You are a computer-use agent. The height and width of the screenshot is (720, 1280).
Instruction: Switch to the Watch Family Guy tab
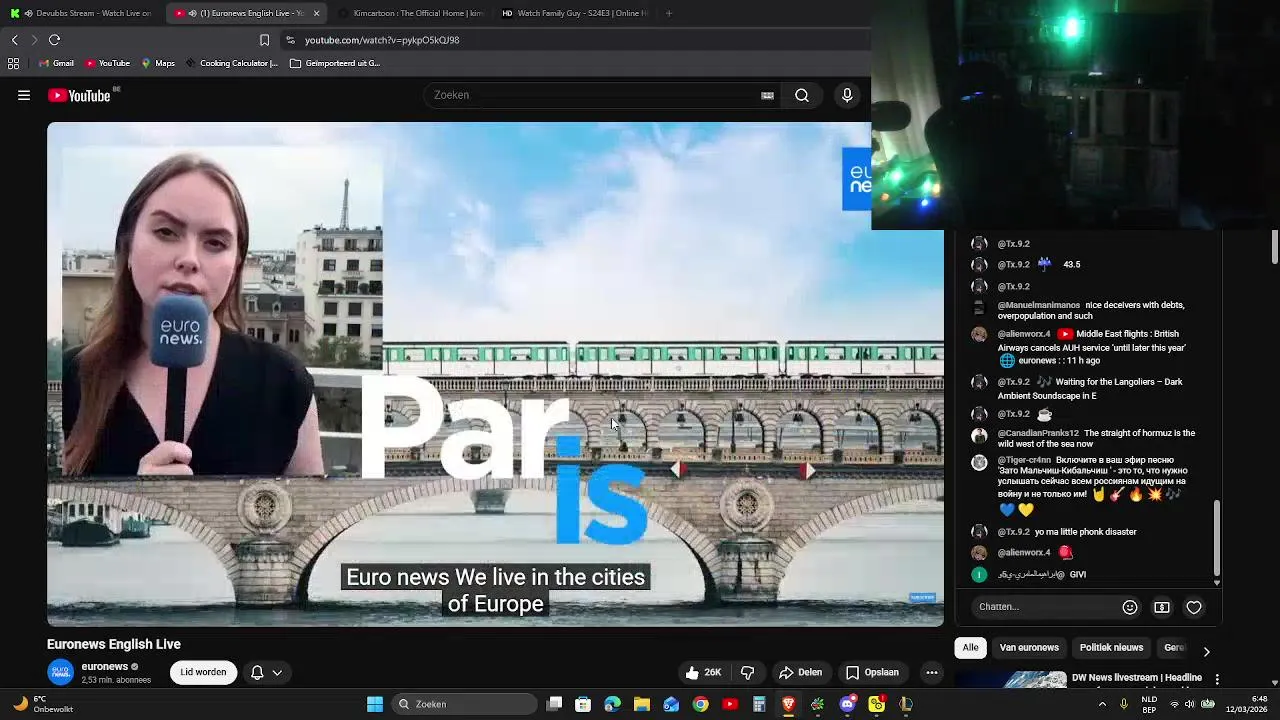point(574,13)
